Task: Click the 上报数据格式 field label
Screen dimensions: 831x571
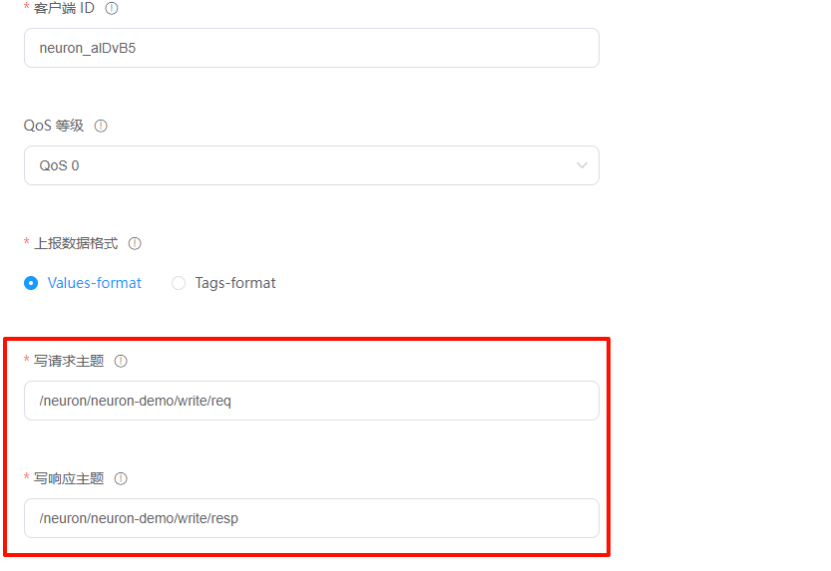Action: coord(76,243)
